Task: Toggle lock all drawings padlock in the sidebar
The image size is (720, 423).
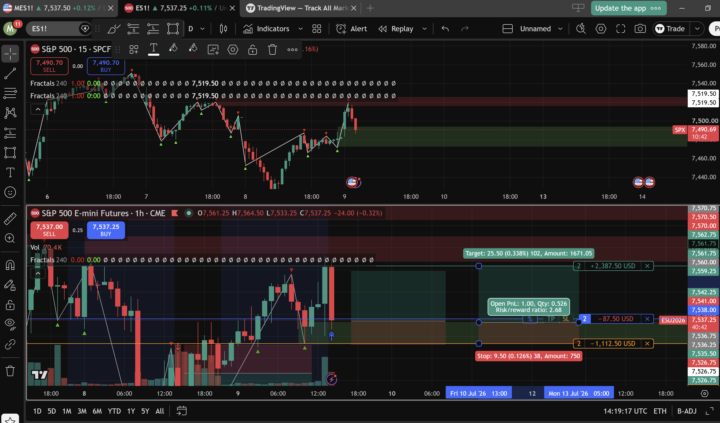Action: (10, 305)
